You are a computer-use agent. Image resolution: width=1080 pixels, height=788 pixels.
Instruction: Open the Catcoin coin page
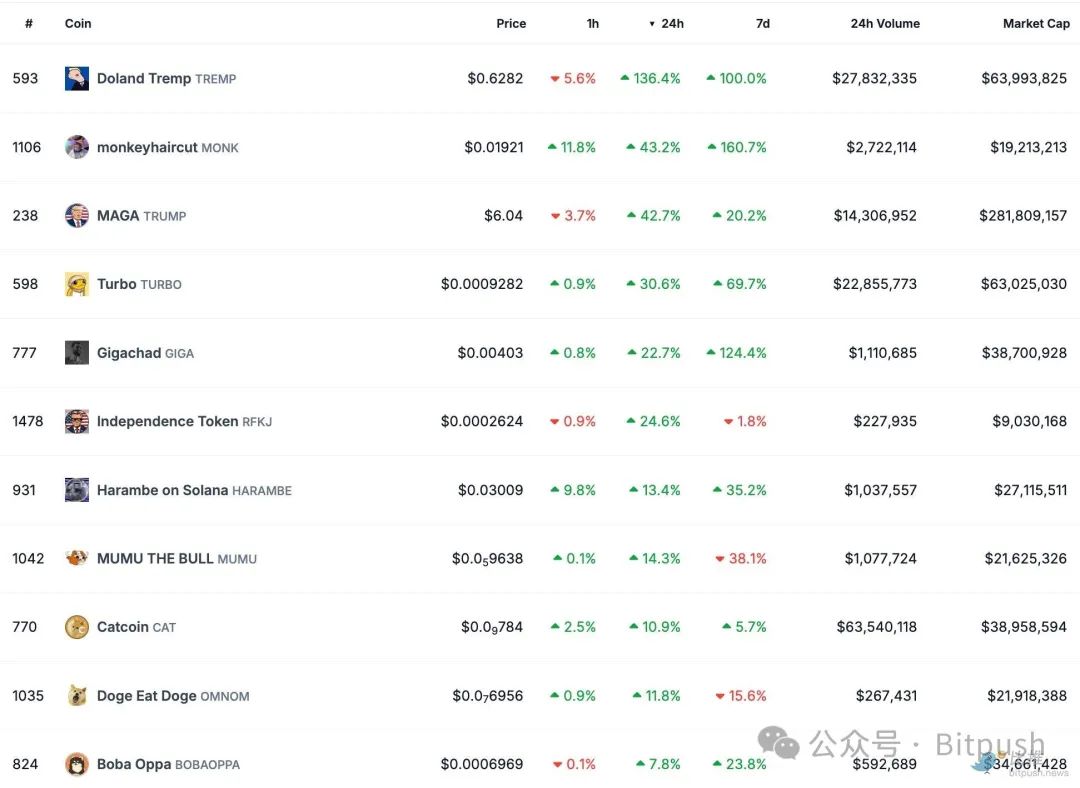[x=123, y=627]
